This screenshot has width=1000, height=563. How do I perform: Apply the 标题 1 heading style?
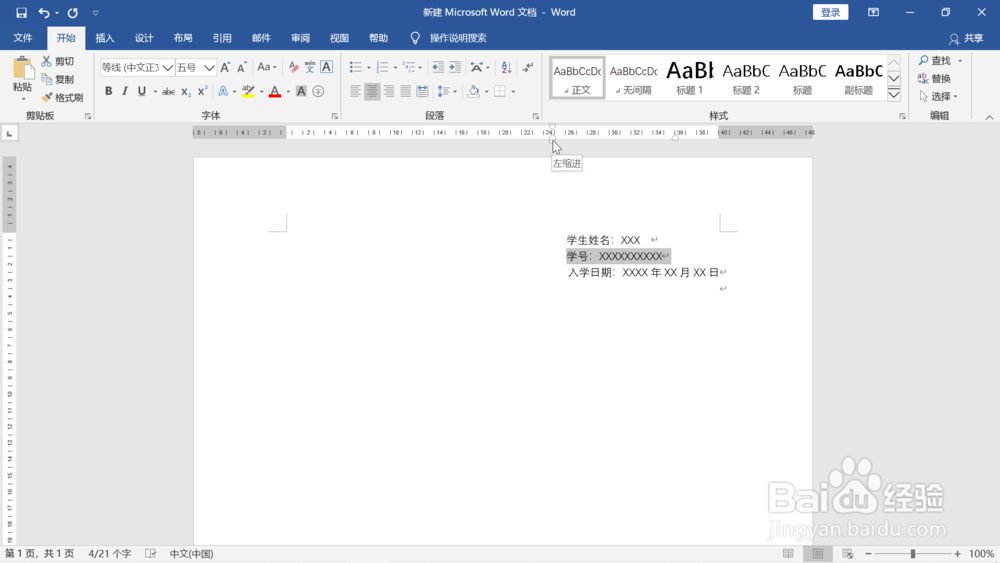pos(689,78)
